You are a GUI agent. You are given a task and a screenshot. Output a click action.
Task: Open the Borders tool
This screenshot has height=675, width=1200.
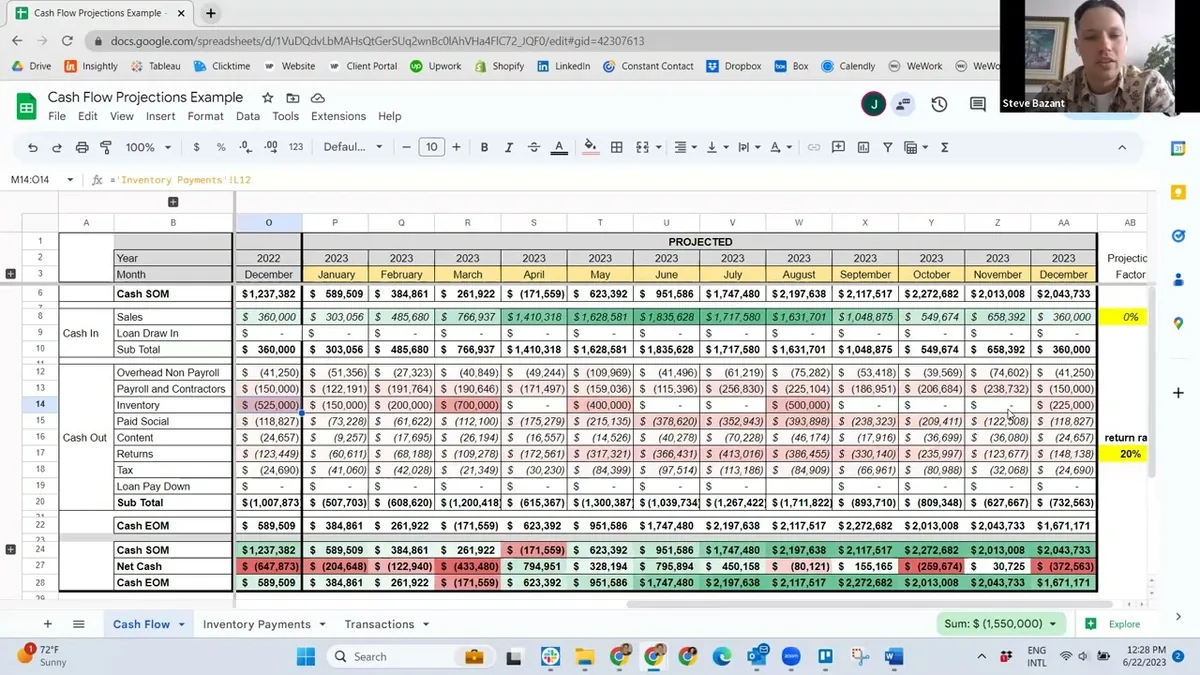pos(617,147)
